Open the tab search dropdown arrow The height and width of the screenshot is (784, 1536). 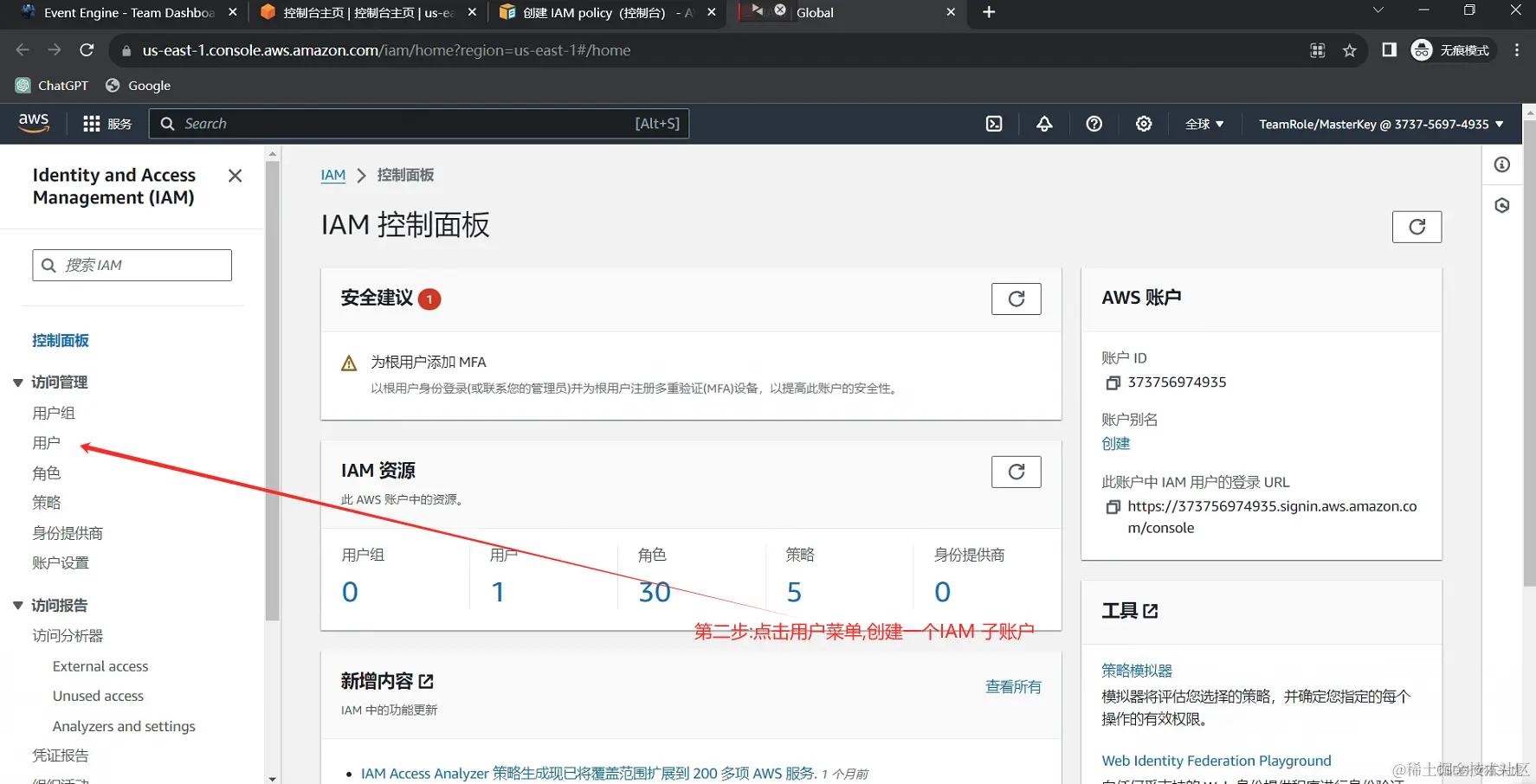1378,10
